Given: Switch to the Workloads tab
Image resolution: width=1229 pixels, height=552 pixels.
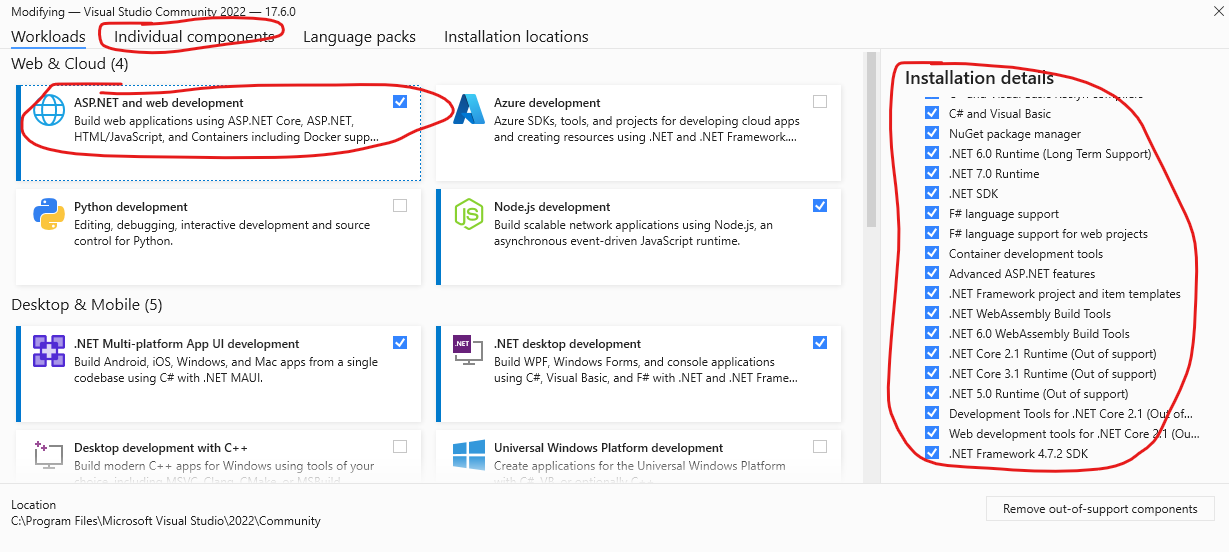Looking at the screenshot, I should tap(48, 37).
